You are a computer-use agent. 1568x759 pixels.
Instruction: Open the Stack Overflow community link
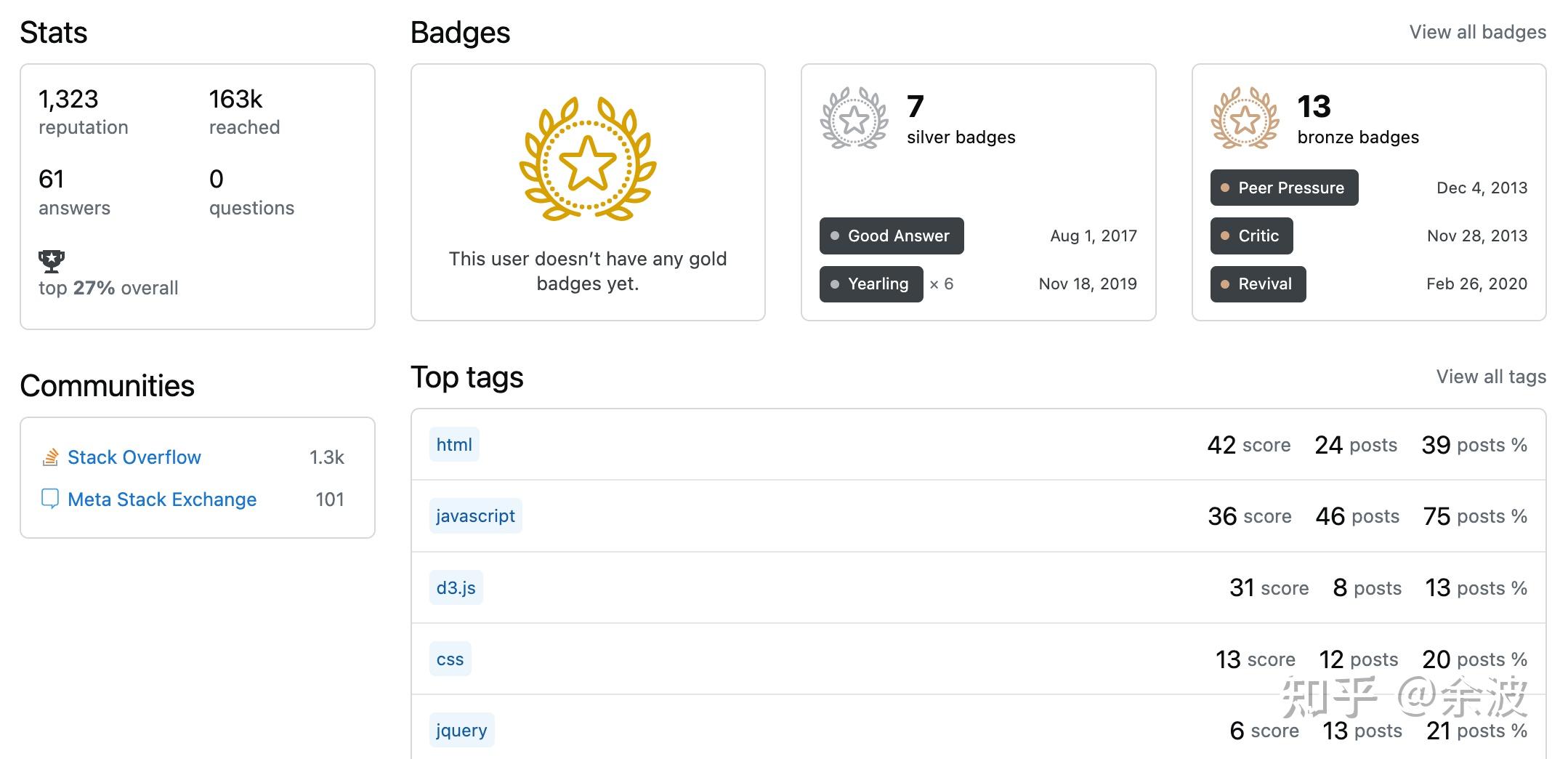pos(134,457)
